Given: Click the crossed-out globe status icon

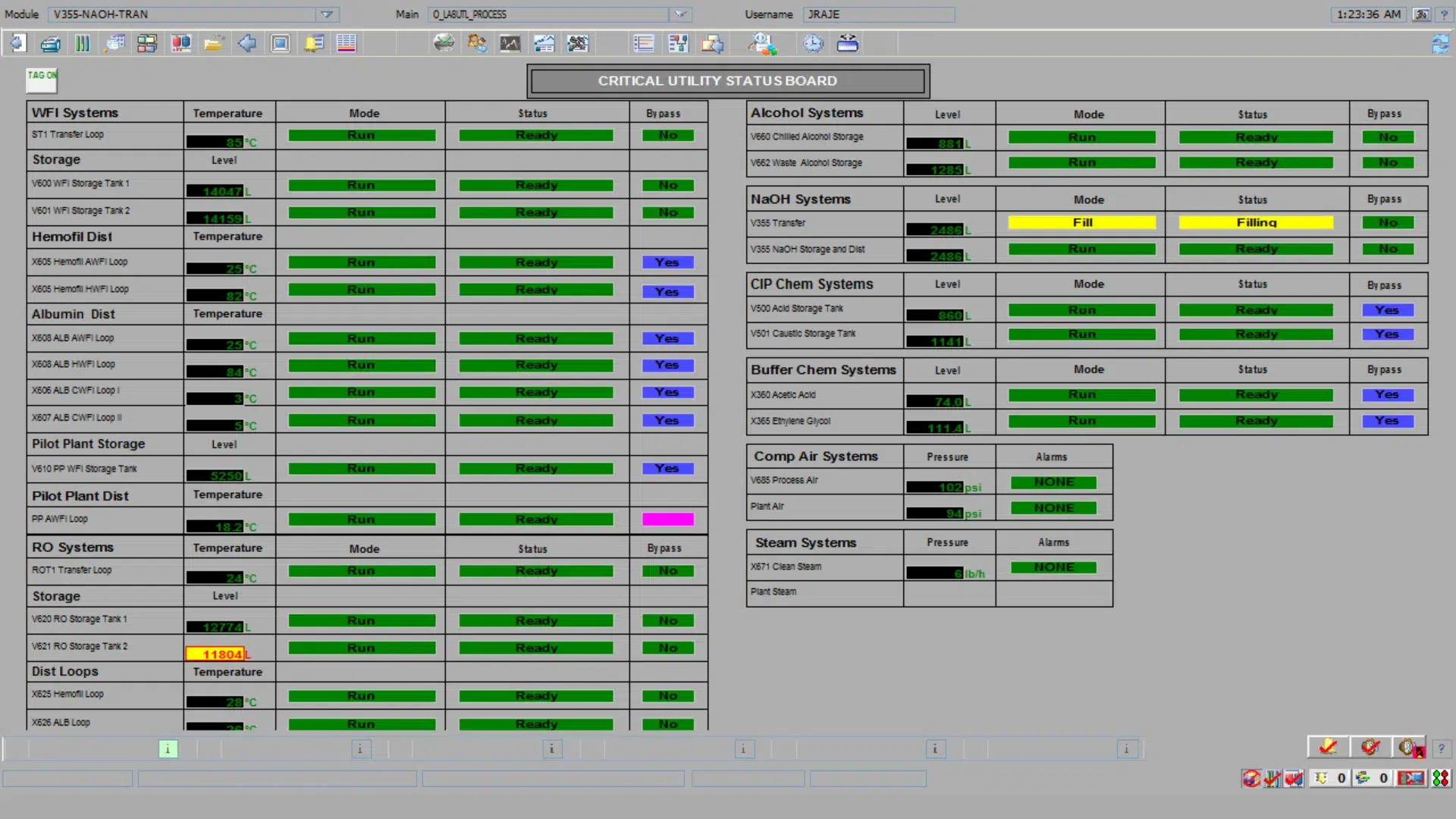Looking at the screenshot, I should click(1251, 778).
